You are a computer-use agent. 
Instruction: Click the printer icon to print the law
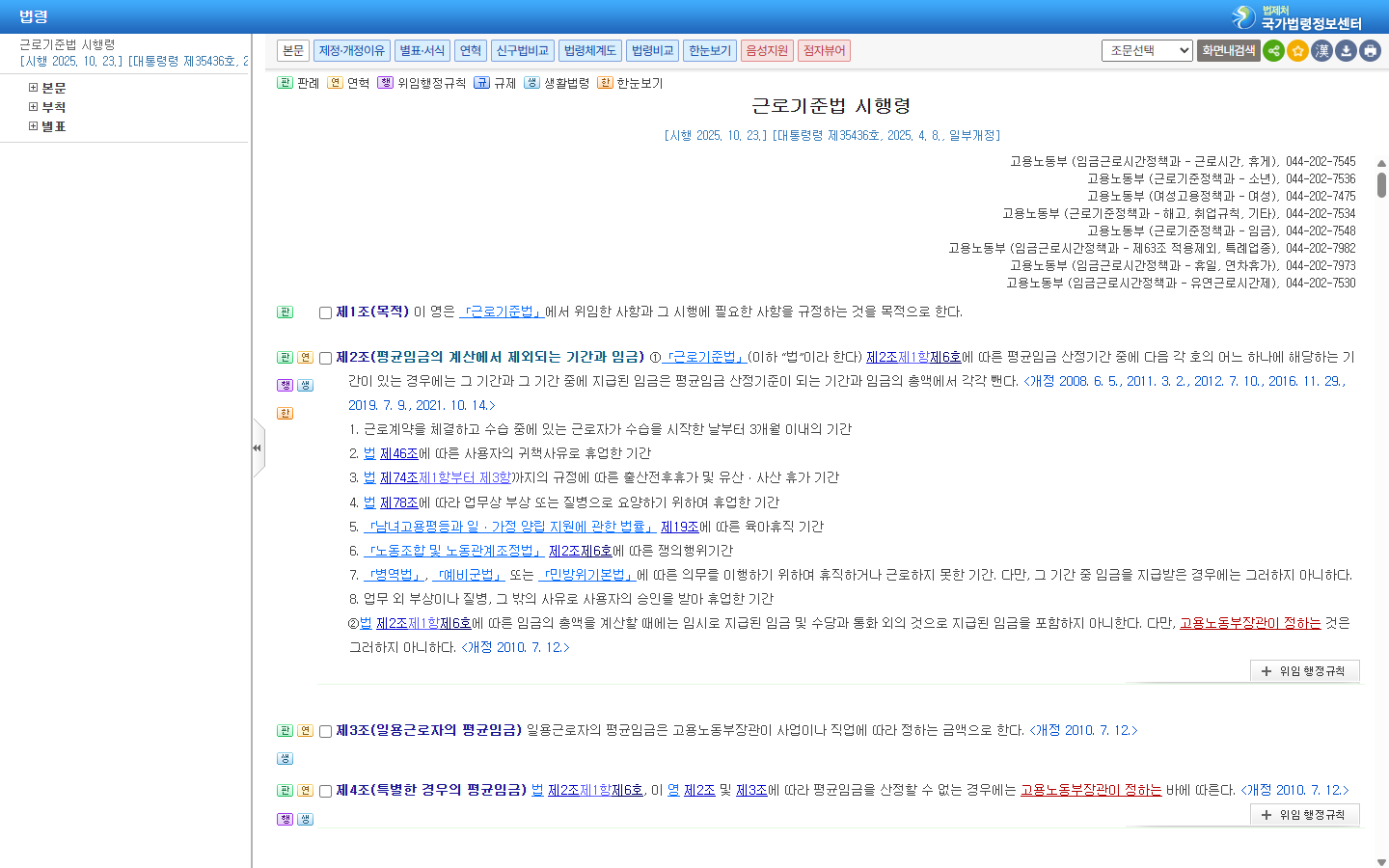coord(1370,51)
